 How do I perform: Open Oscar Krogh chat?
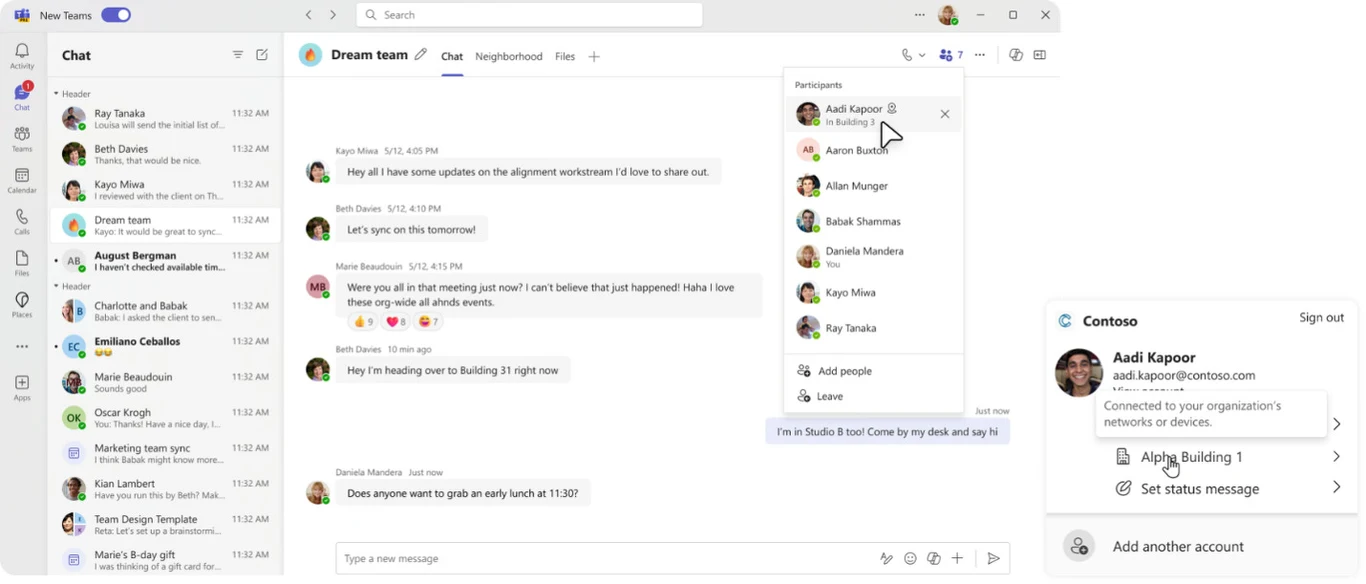point(166,418)
